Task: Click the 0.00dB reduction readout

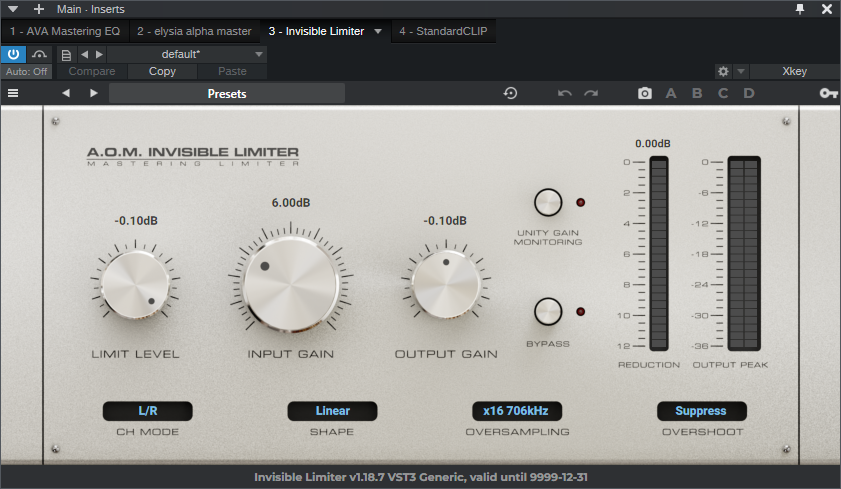Action: [x=653, y=144]
